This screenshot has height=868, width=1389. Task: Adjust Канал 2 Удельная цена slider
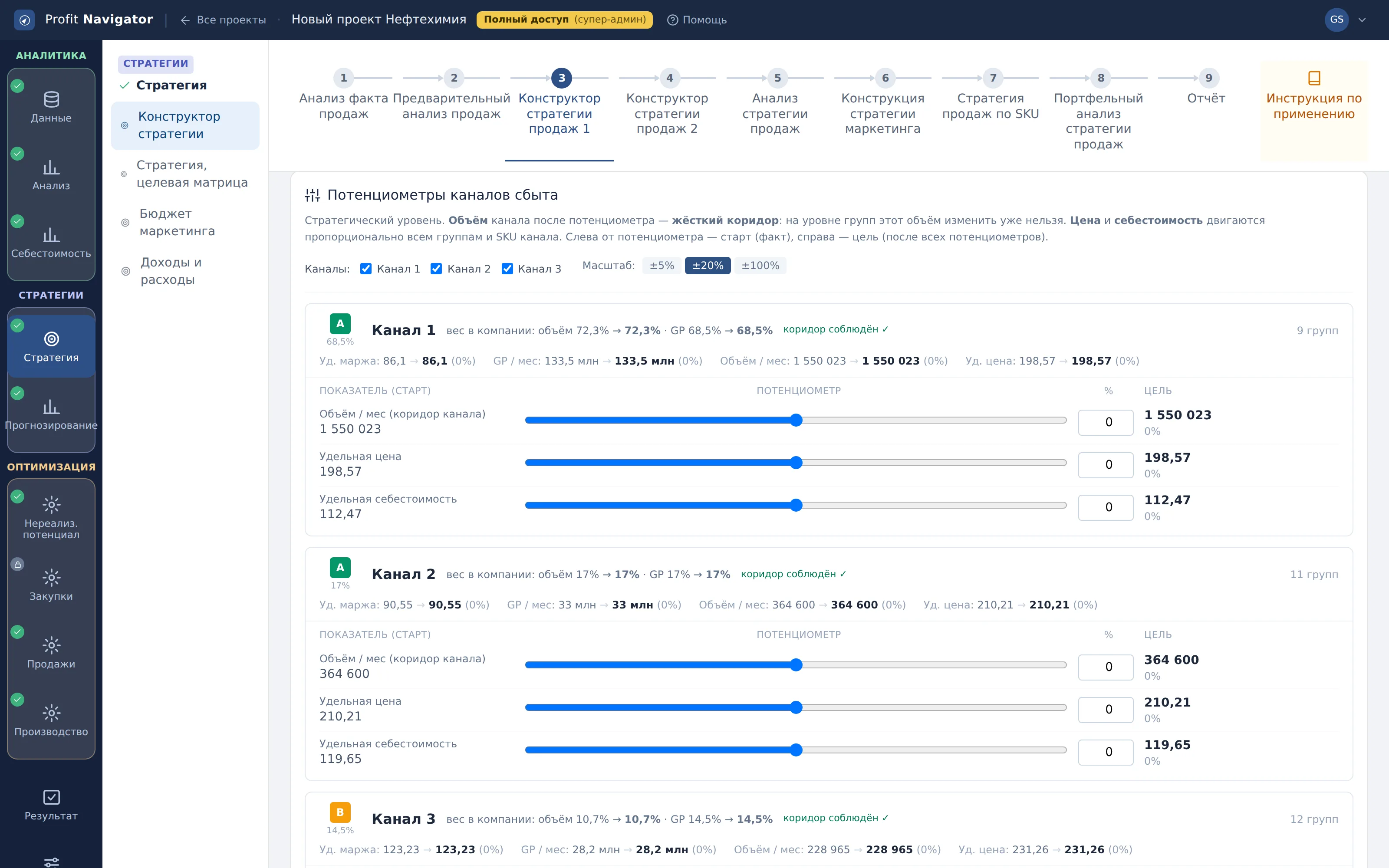click(796, 707)
